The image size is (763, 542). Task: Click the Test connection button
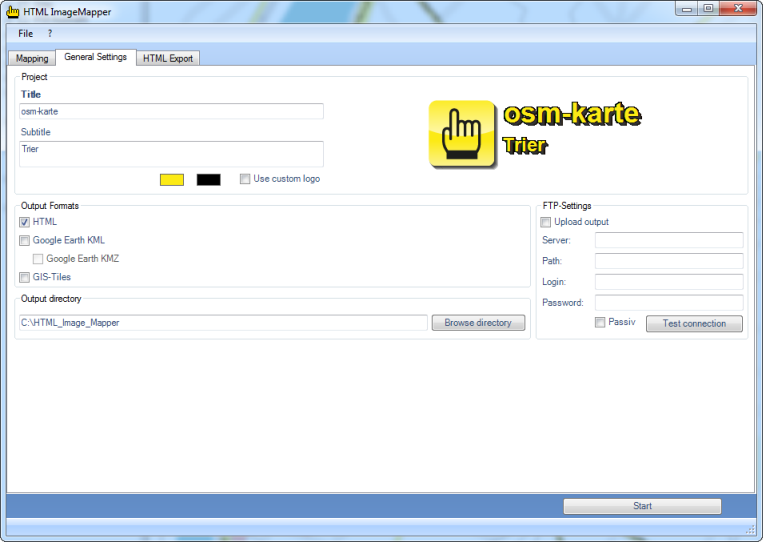coord(694,323)
